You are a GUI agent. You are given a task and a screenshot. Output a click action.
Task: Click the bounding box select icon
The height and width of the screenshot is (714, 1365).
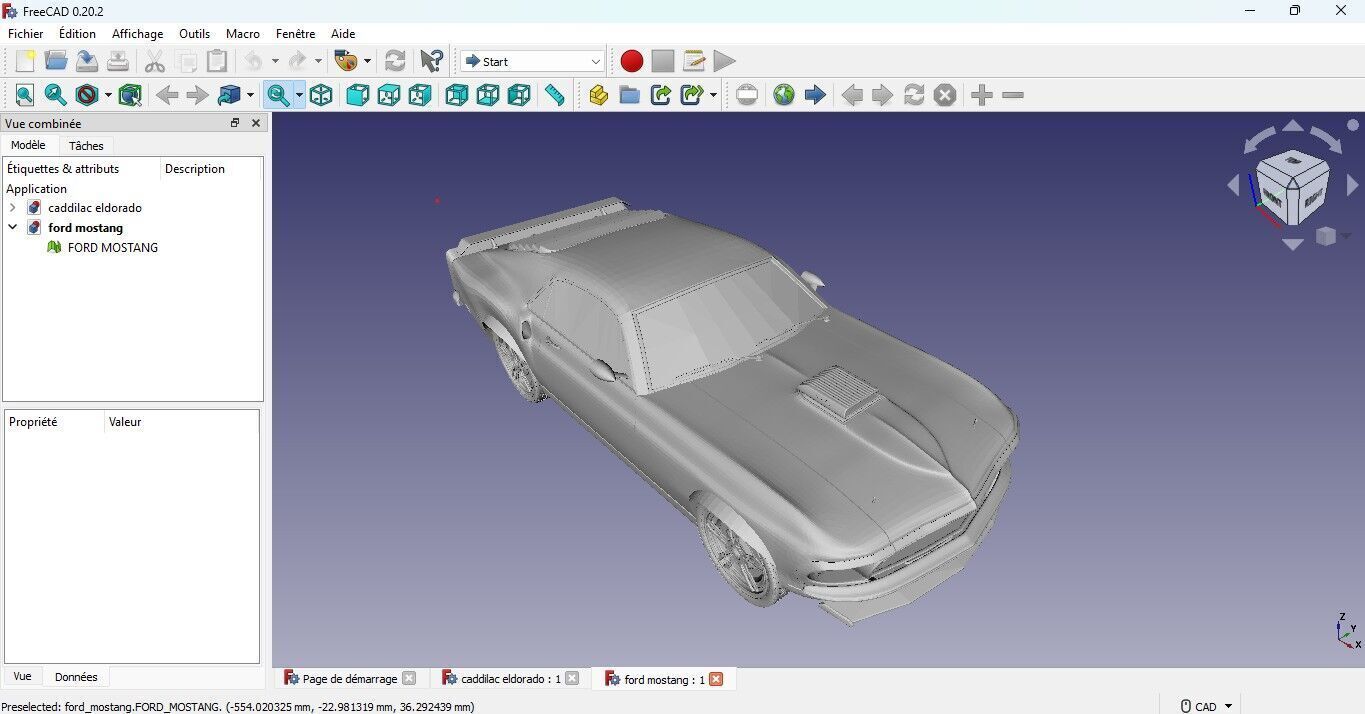pos(130,95)
